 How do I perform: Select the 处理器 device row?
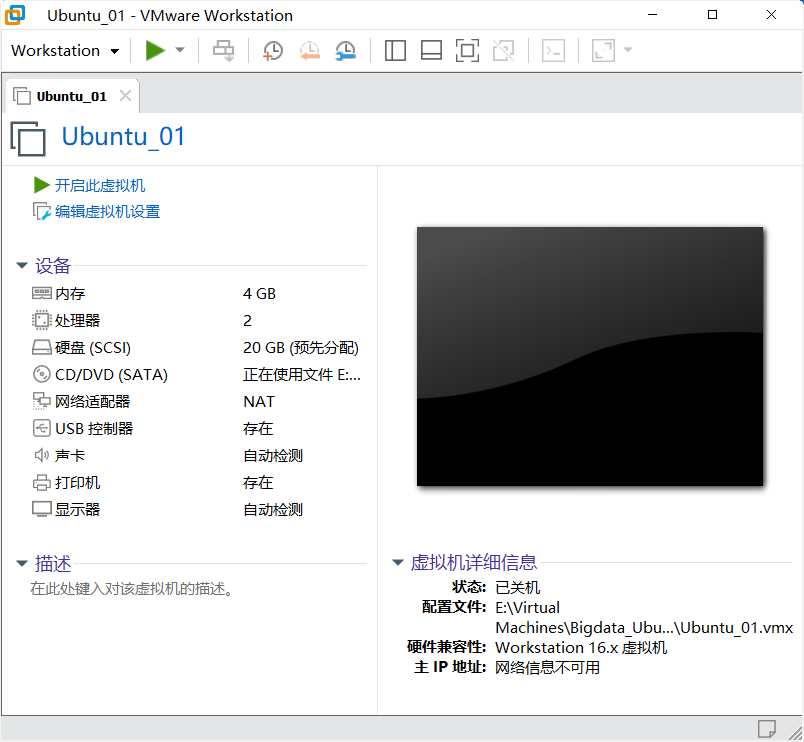pos(197,320)
